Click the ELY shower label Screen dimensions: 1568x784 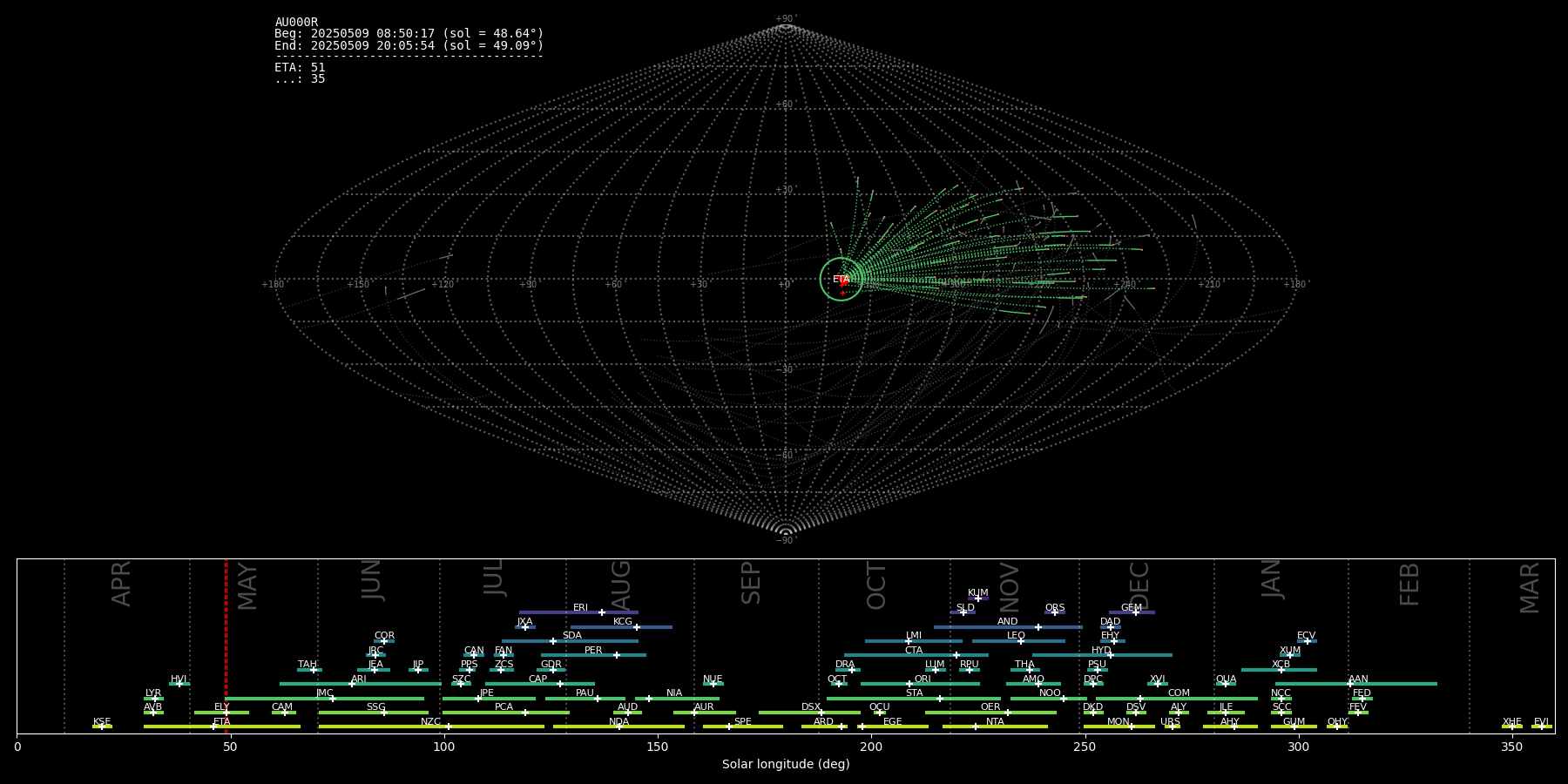coord(222,706)
